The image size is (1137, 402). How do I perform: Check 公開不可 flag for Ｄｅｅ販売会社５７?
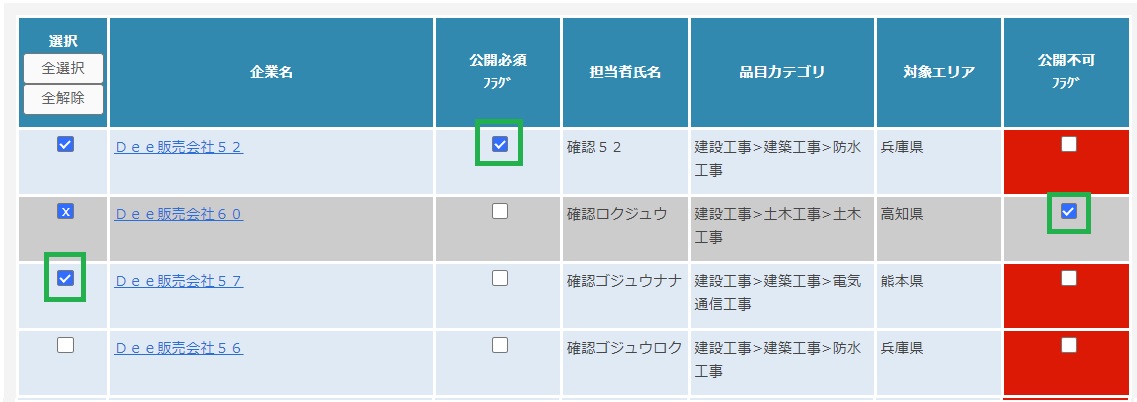coord(1069,278)
